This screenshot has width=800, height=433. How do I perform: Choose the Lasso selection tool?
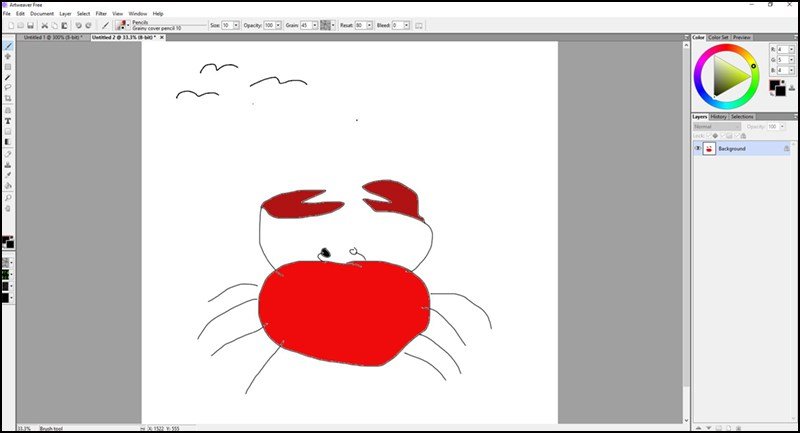click(8, 87)
